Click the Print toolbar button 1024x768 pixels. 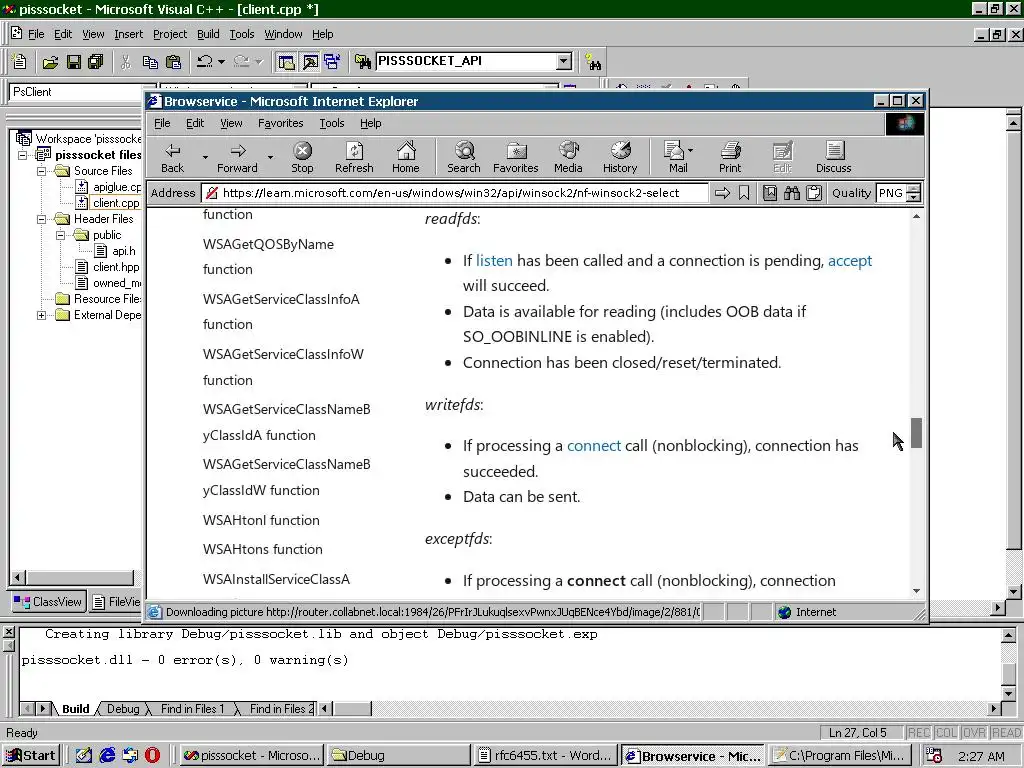[x=730, y=158]
